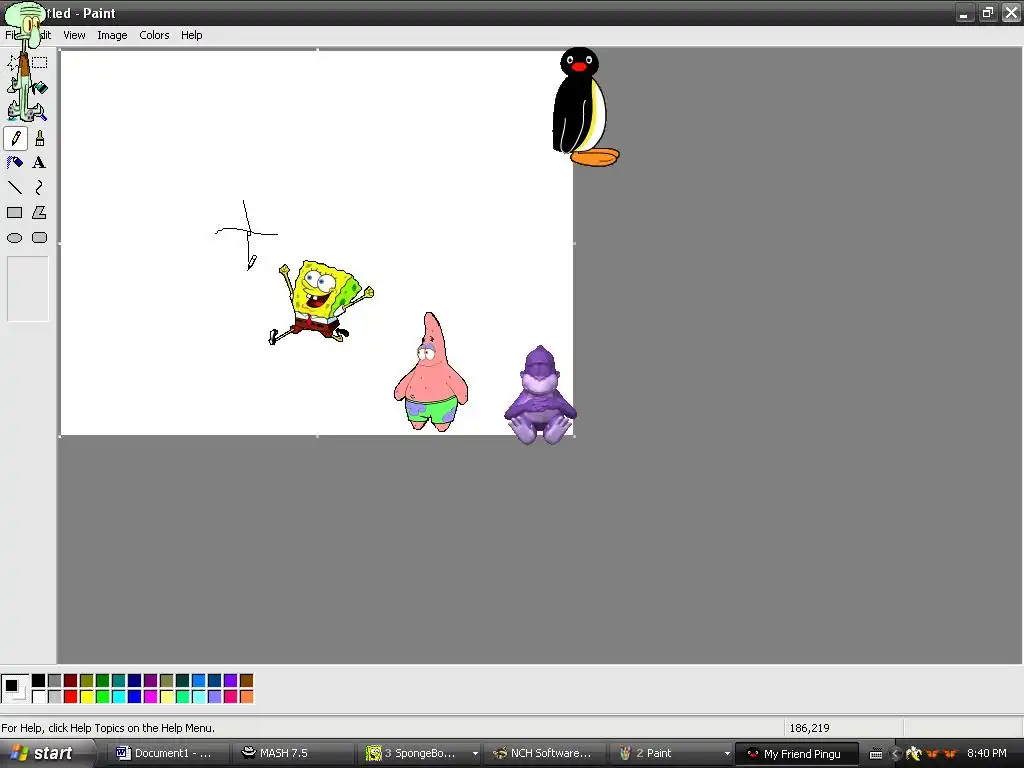Pick the hot pink color swatch
1024x768 pixels.
coord(231,697)
